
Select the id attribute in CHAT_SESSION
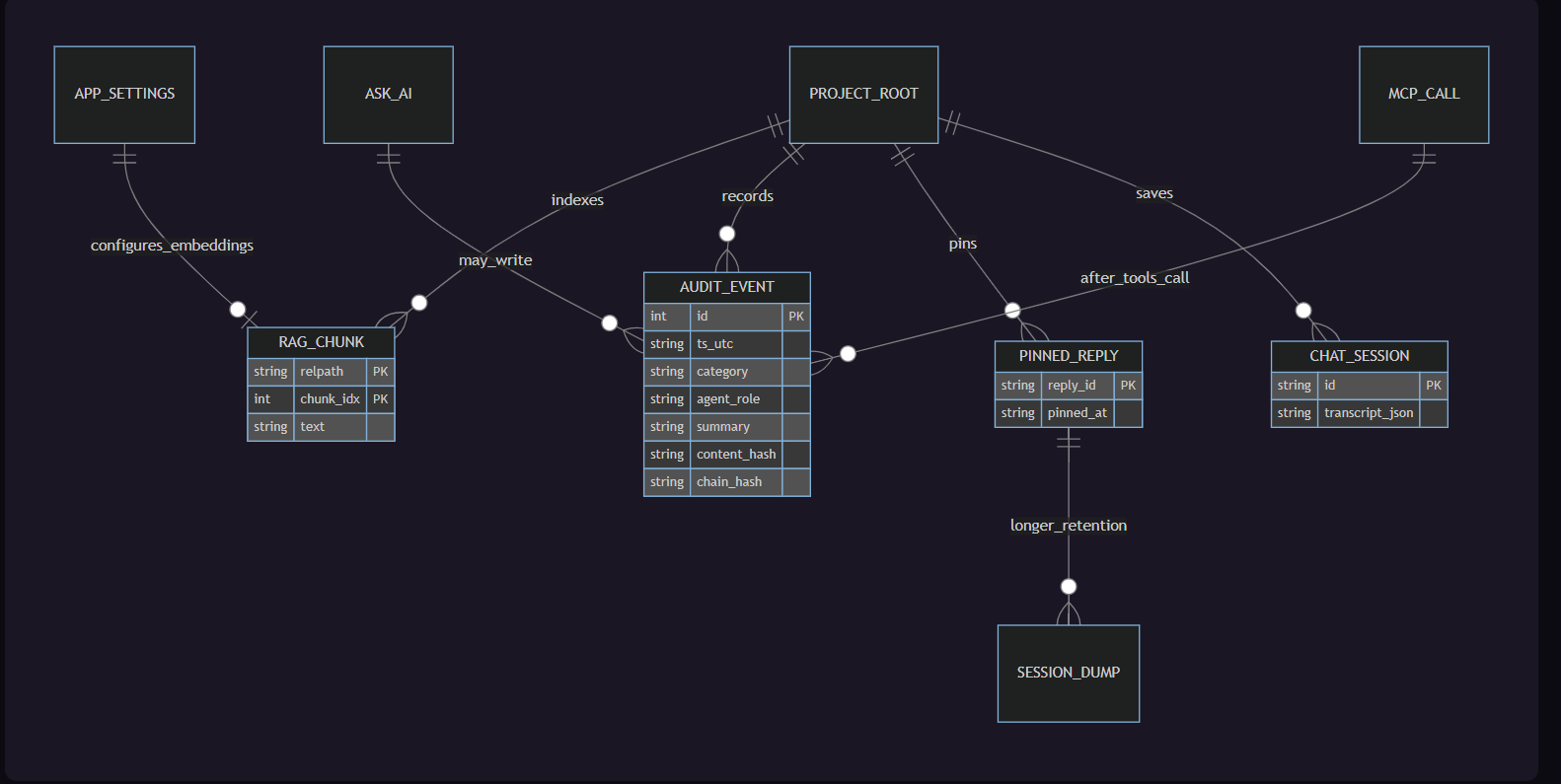coord(1369,386)
